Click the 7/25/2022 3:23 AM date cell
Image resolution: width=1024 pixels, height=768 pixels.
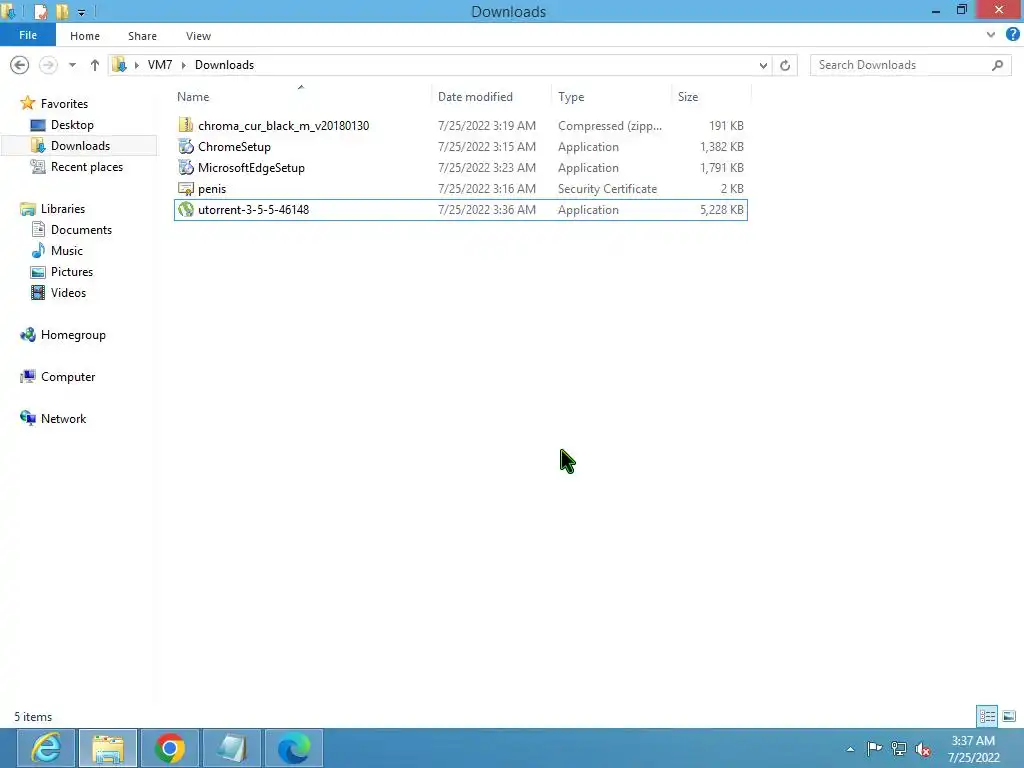[487, 168]
